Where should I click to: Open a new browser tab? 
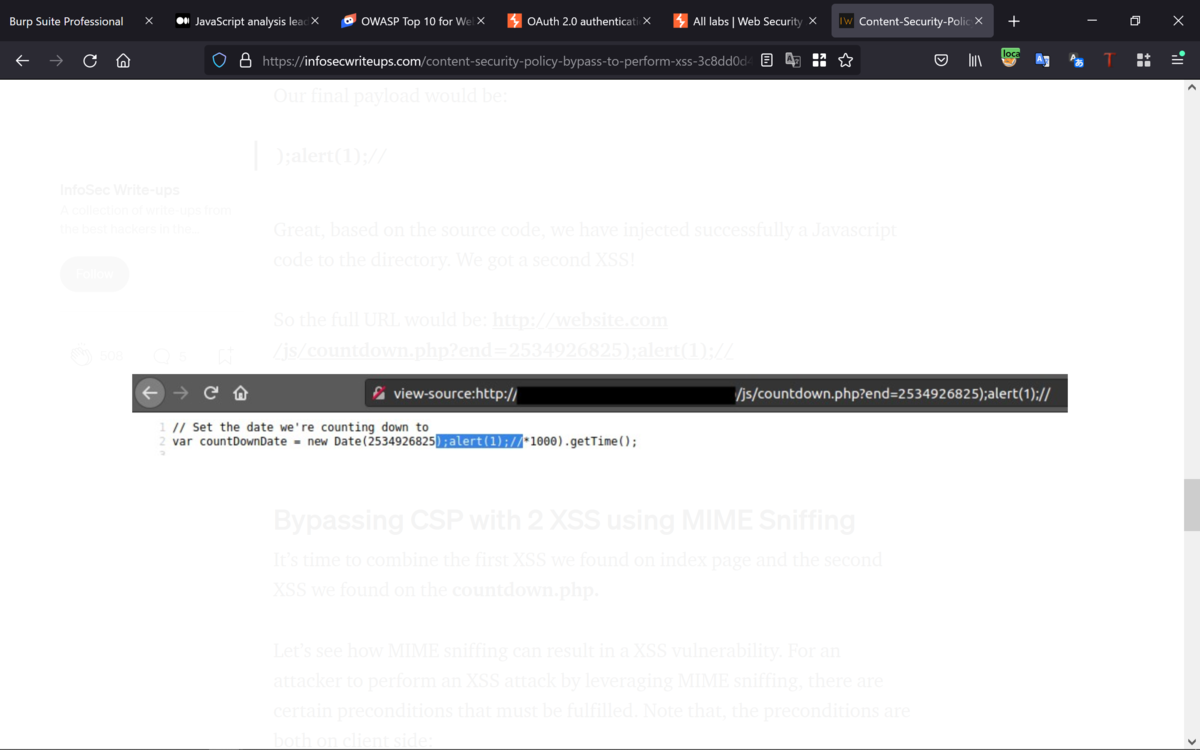click(x=1013, y=21)
